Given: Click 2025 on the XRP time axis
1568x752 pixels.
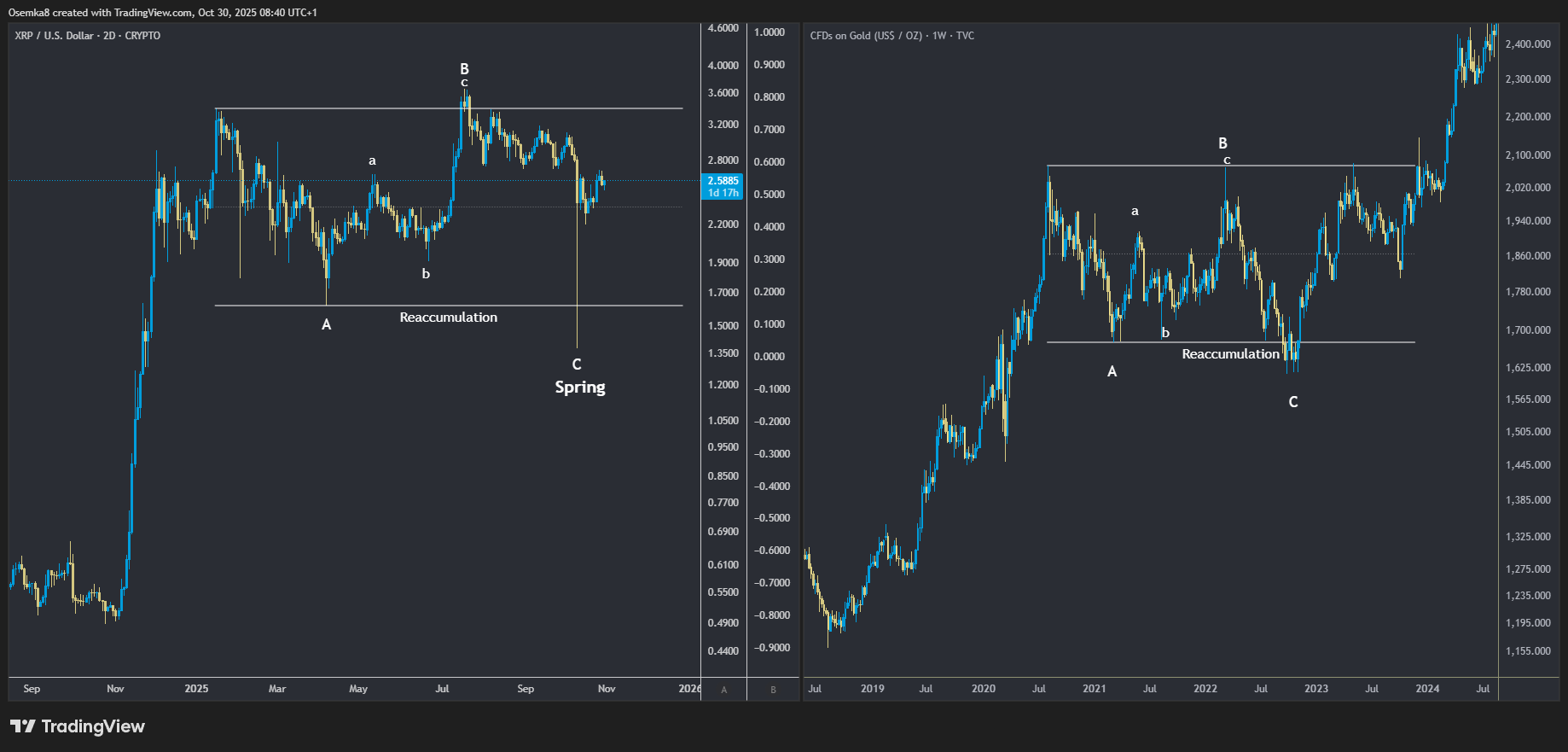Looking at the screenshot, I should (x=196, y=689).
